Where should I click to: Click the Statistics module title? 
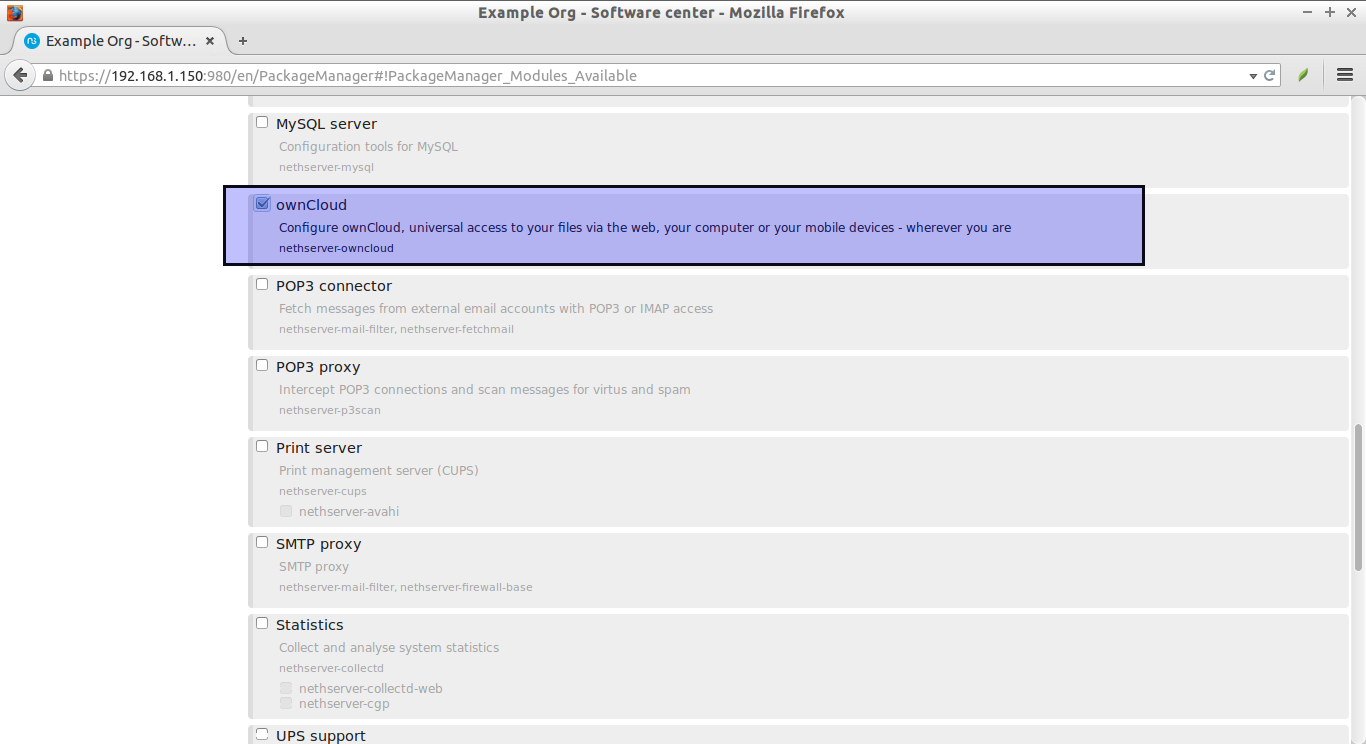pos(309,625)
